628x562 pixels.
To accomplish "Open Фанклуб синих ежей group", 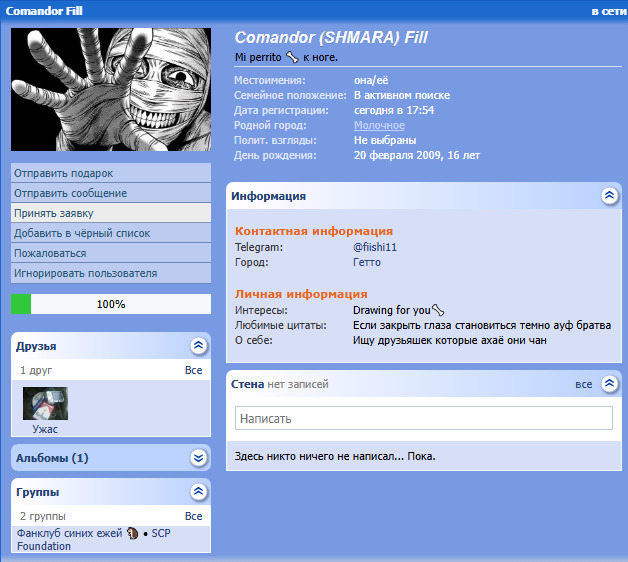I will click(77, 533).
